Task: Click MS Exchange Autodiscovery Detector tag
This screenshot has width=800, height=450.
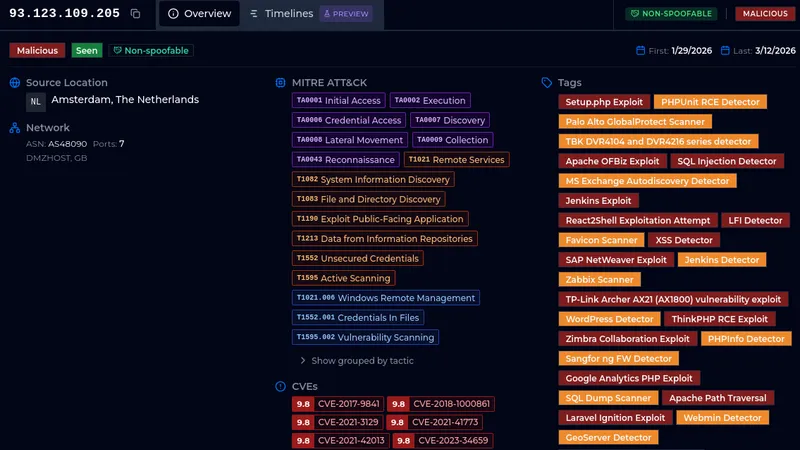Action: (x=647, y=181)
